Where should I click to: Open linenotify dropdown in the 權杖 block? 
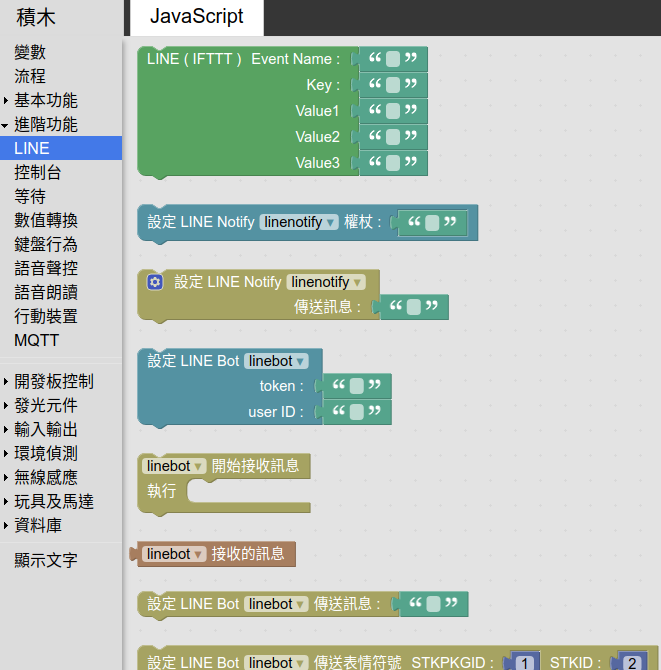pyautogui.click(x=299, y=222)
